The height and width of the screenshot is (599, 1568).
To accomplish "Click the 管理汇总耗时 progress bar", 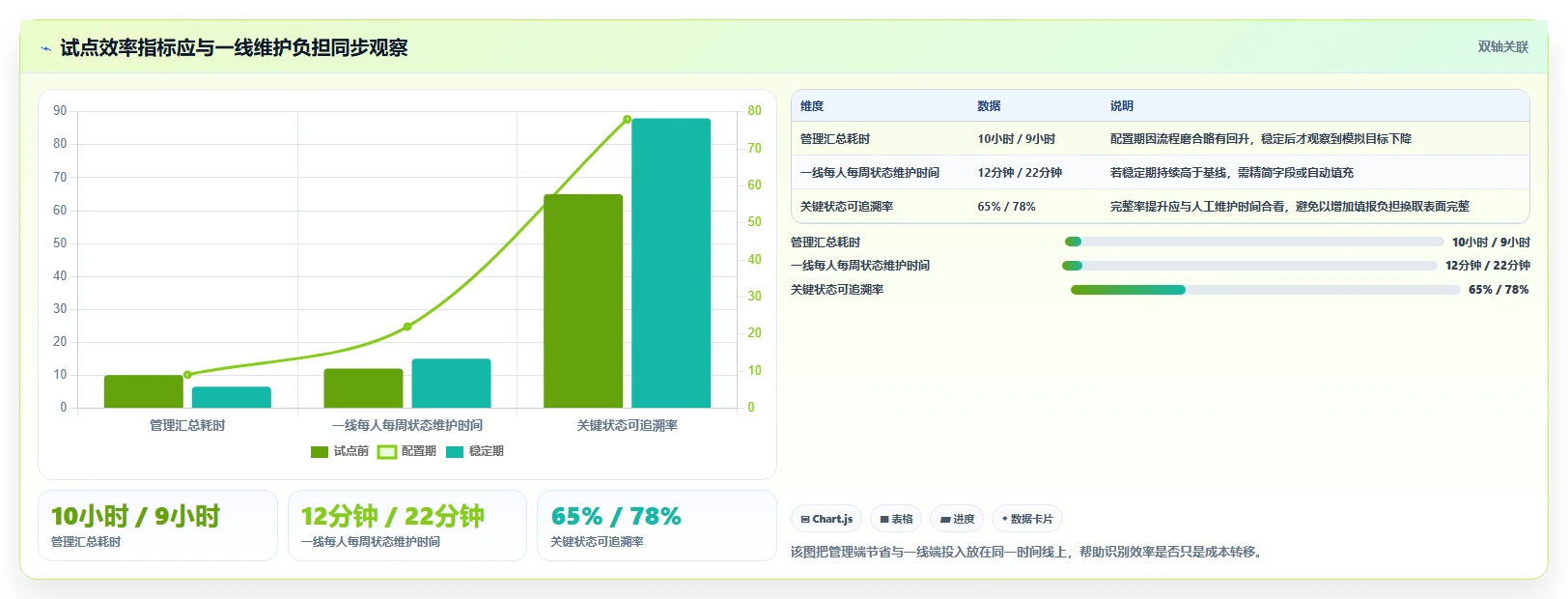I will click(x=1254, y=242).
